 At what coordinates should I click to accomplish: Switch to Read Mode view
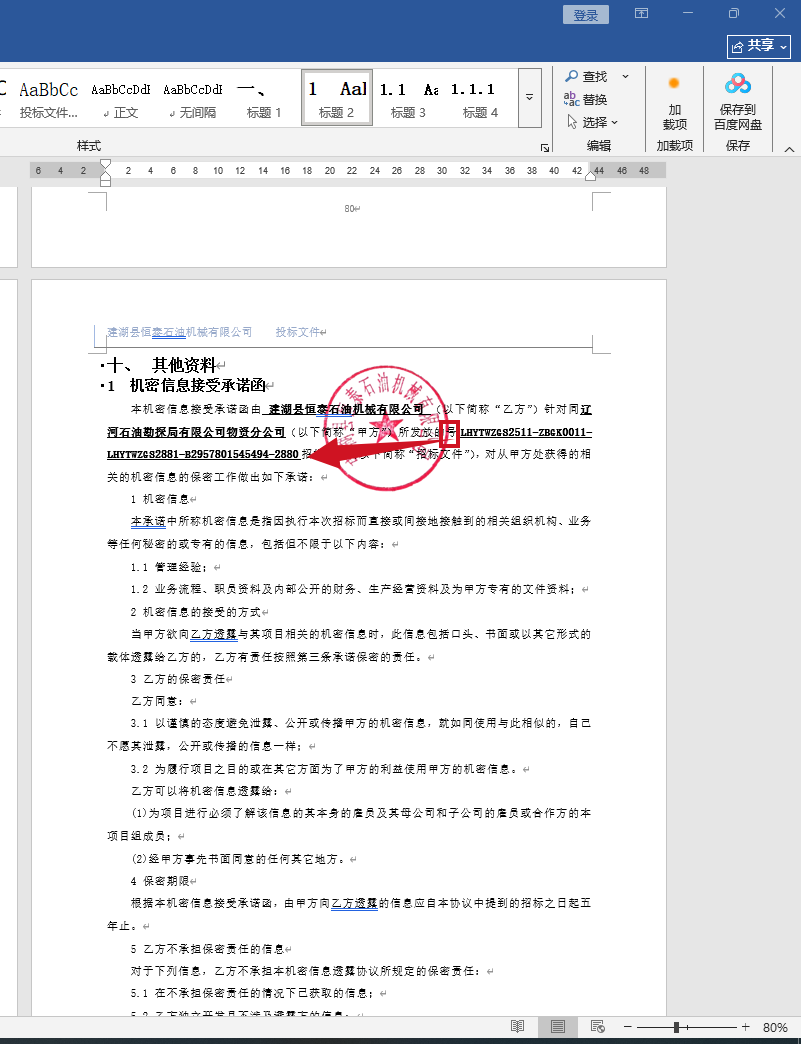tap(517, 1027)
